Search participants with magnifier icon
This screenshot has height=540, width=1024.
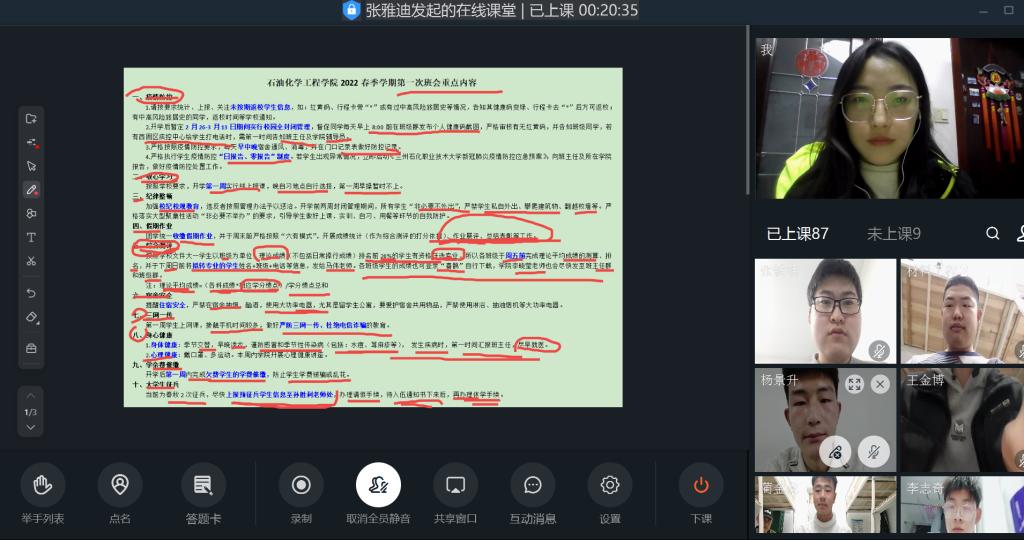992,233
